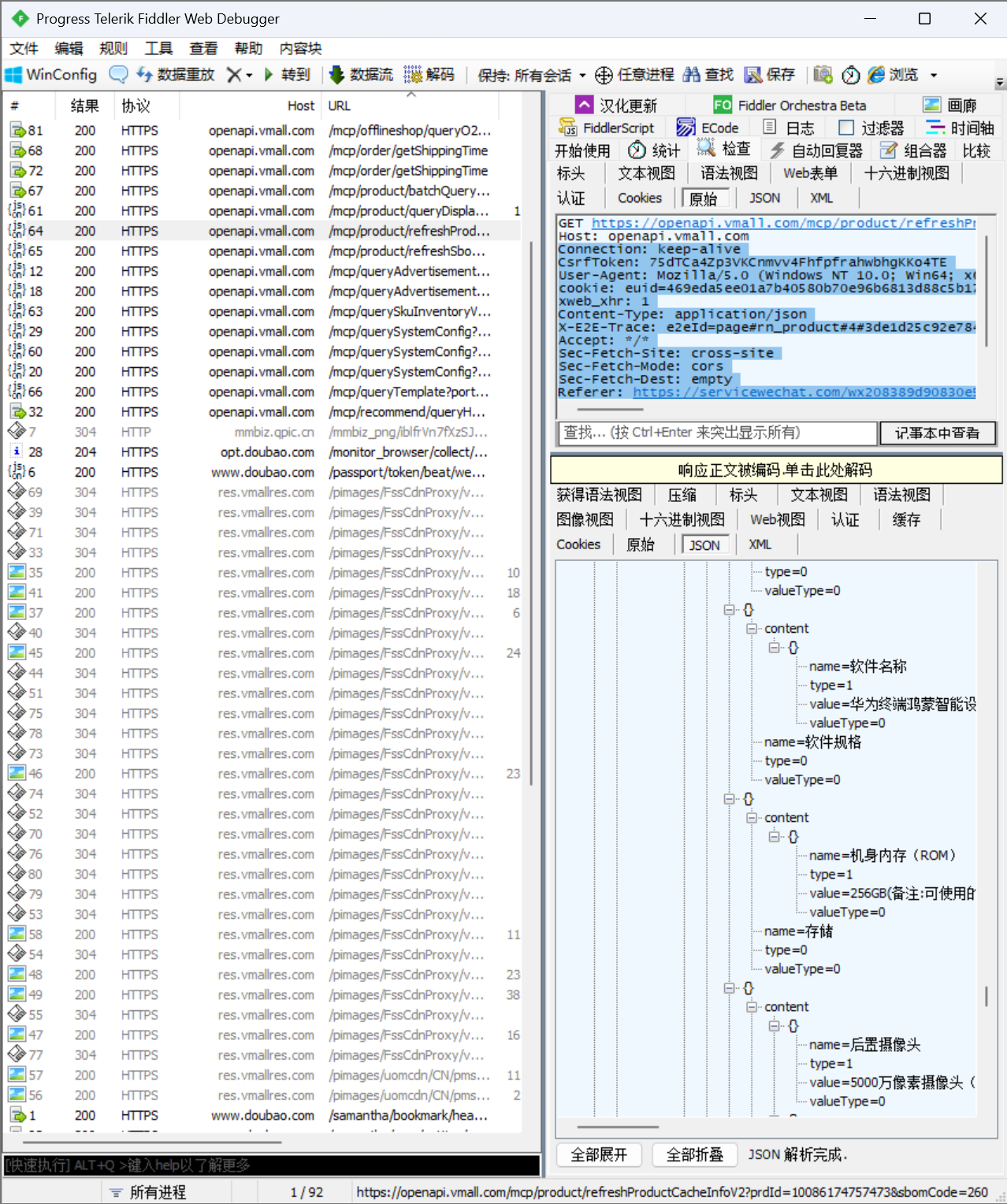This screenshot has width=1007, height=1204.
Task: Click the session list vertical scrollbar
Action: (533, 512)
